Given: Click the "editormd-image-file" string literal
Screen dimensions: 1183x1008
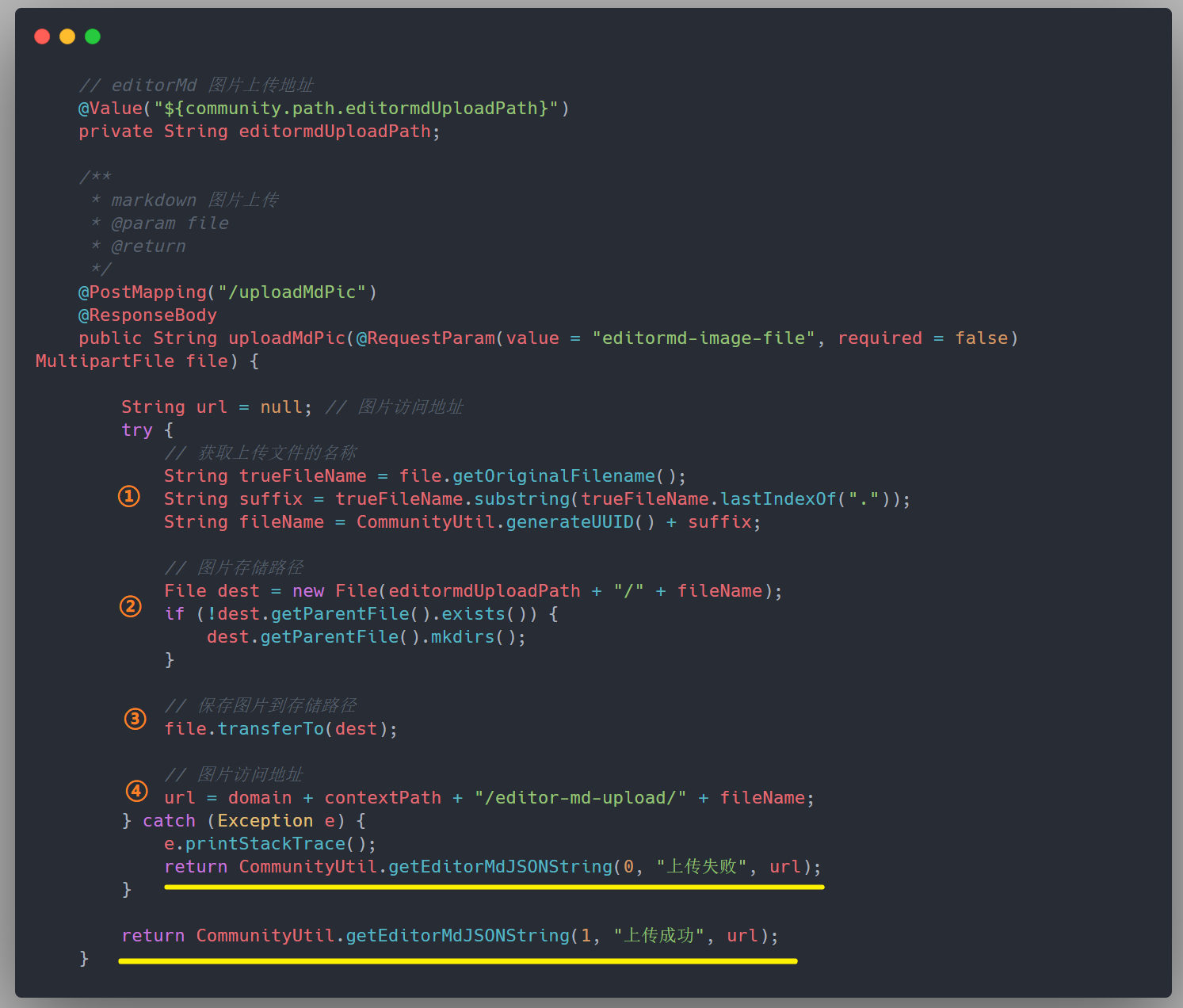Looking at the screenshot, I should 704,338.
